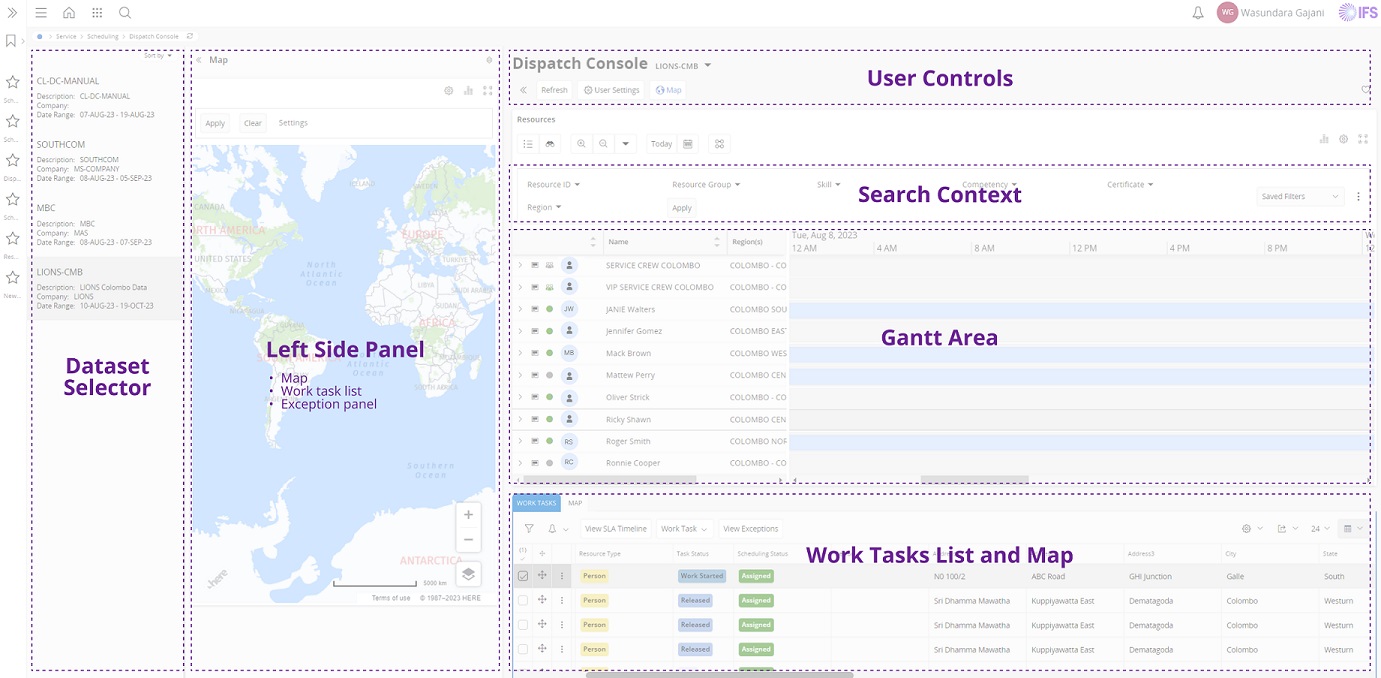Open the map layers selector icon
Image resolution: width=1381 pixels, height=678 pixels.
tap(468, 574)
